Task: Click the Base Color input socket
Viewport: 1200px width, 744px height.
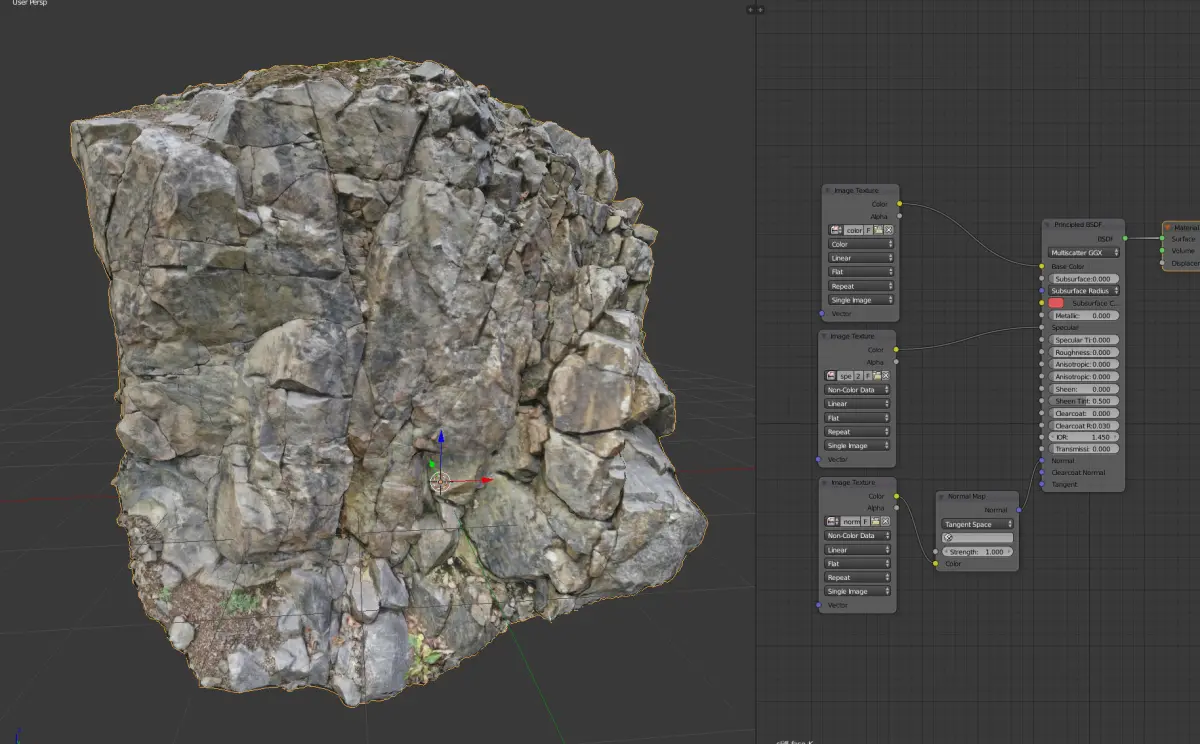Action: point(1042,266)
